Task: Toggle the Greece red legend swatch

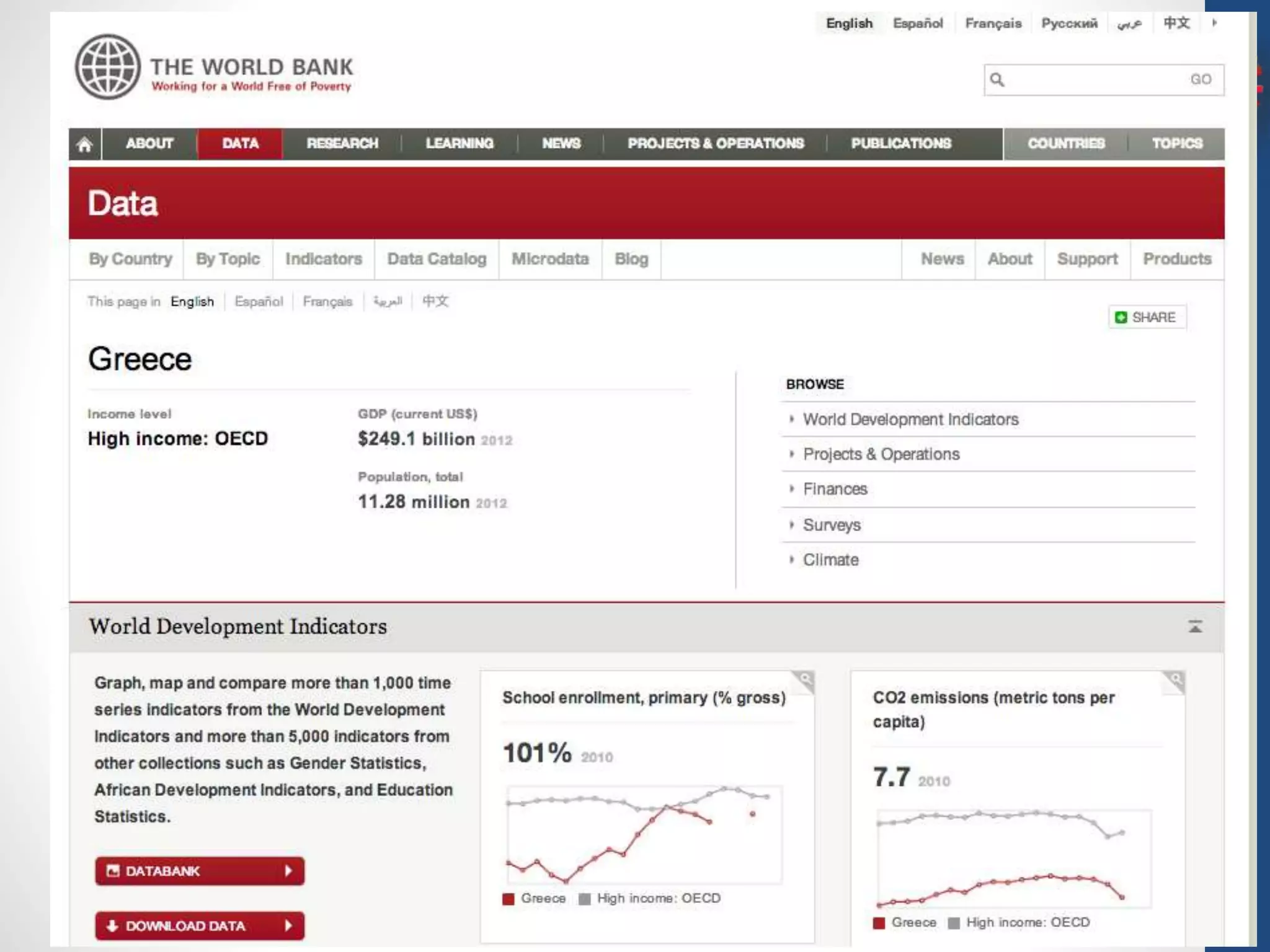Action: pos(508,899)
